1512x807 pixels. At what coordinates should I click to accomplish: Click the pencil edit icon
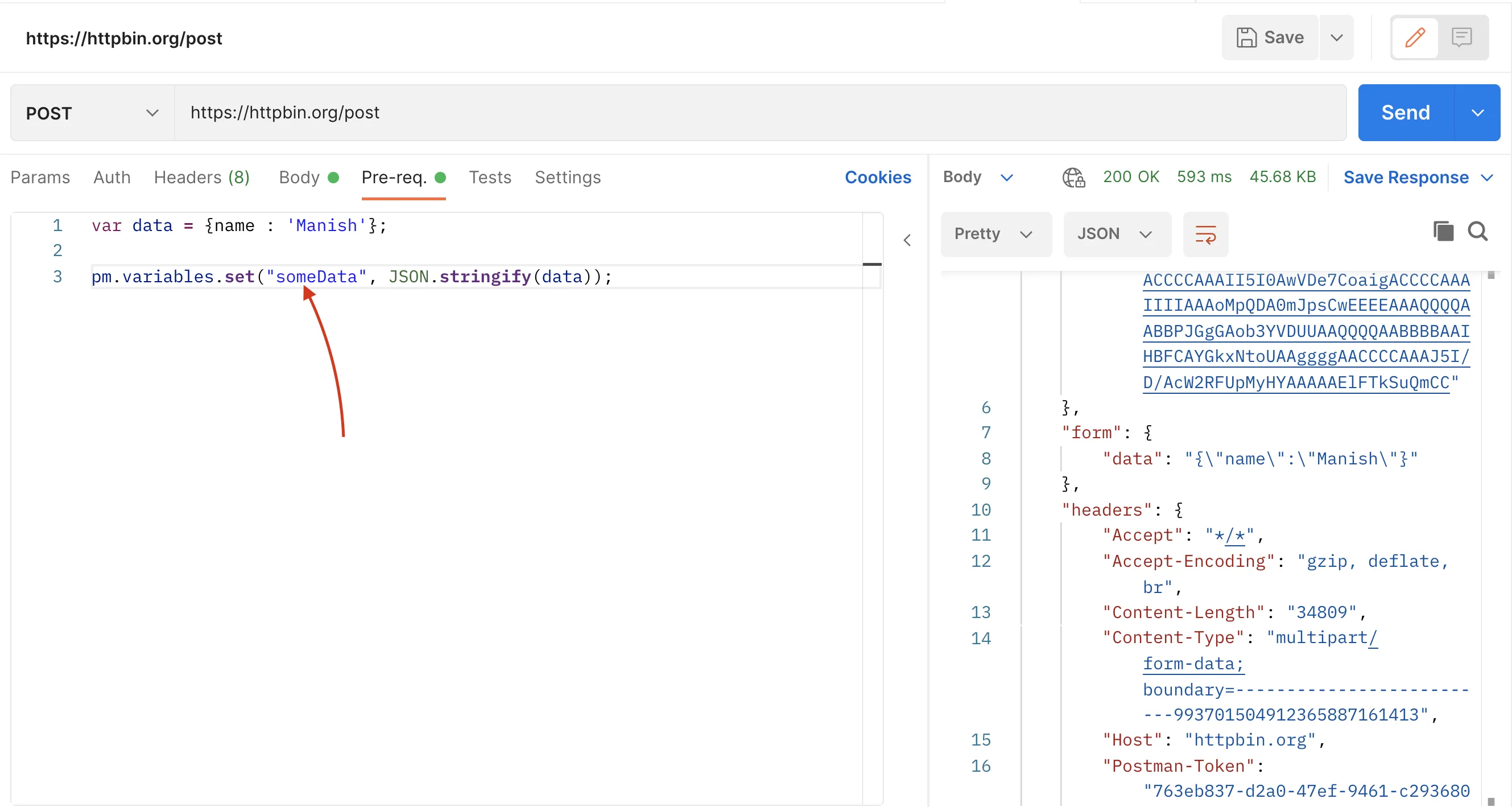click(1415, 38)
